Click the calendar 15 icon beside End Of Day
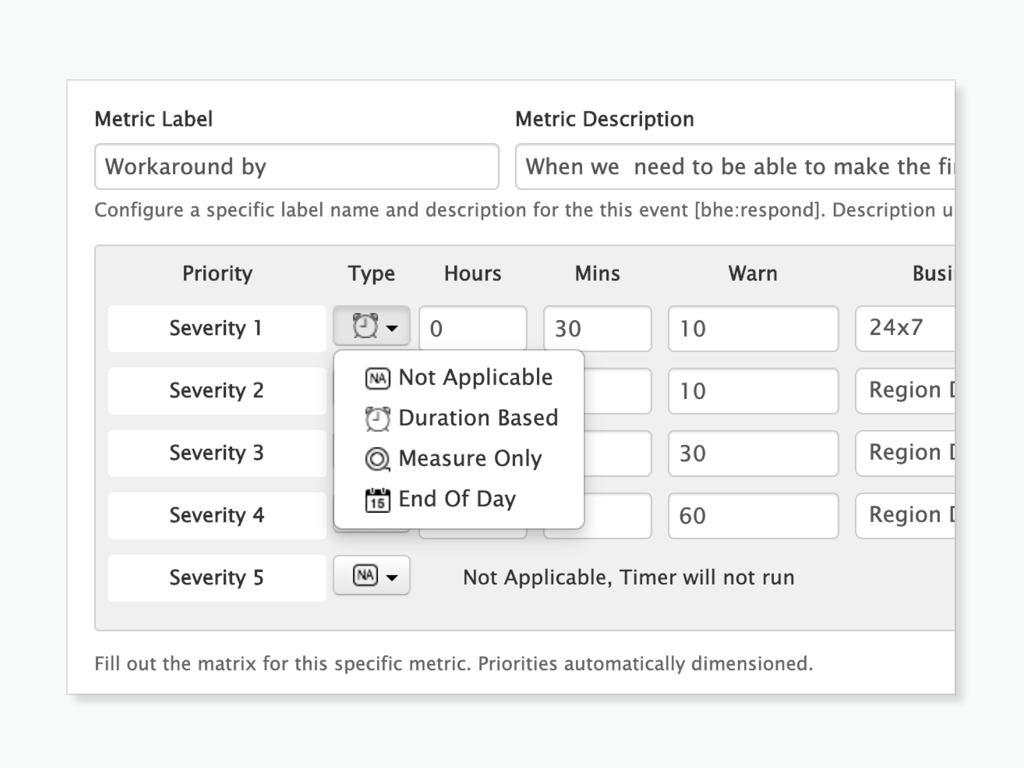The image size is (1024, 768). tap(377, 499)
